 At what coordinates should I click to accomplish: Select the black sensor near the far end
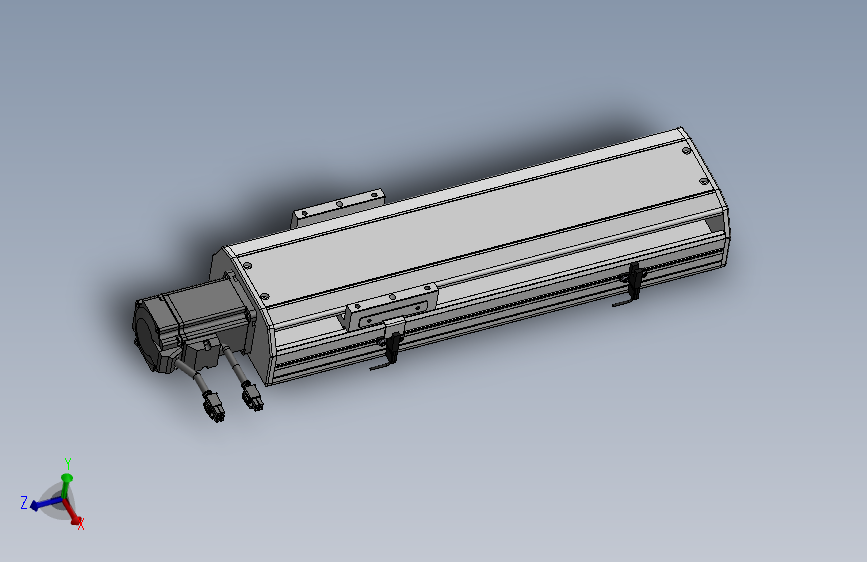coord(634,281)
